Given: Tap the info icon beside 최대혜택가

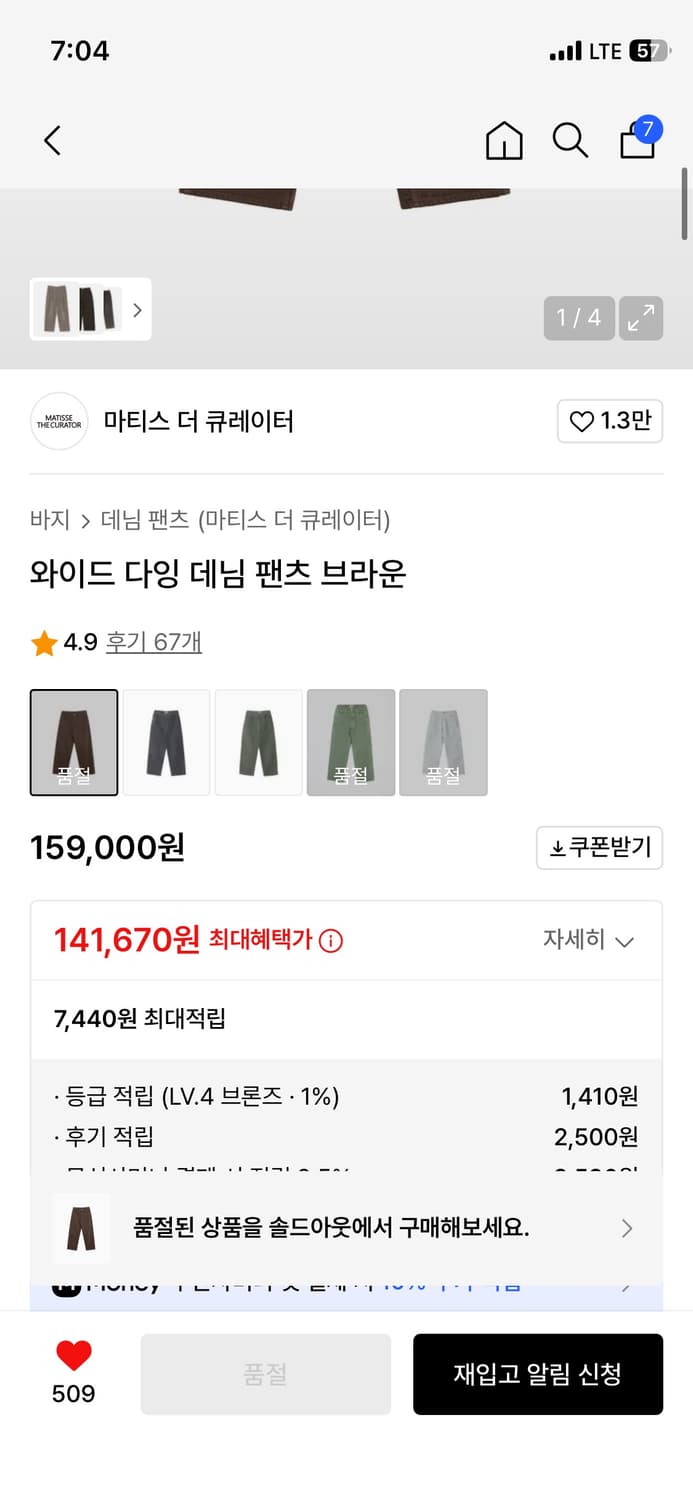Looking at the screenshot, I should click(x=331, y=941).
